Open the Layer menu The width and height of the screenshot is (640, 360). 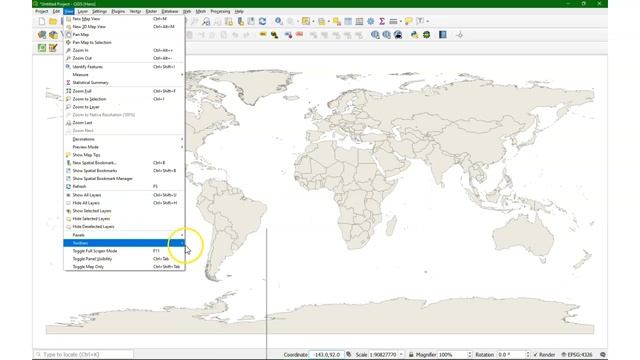pyautogui.click(x=82, y=11)
